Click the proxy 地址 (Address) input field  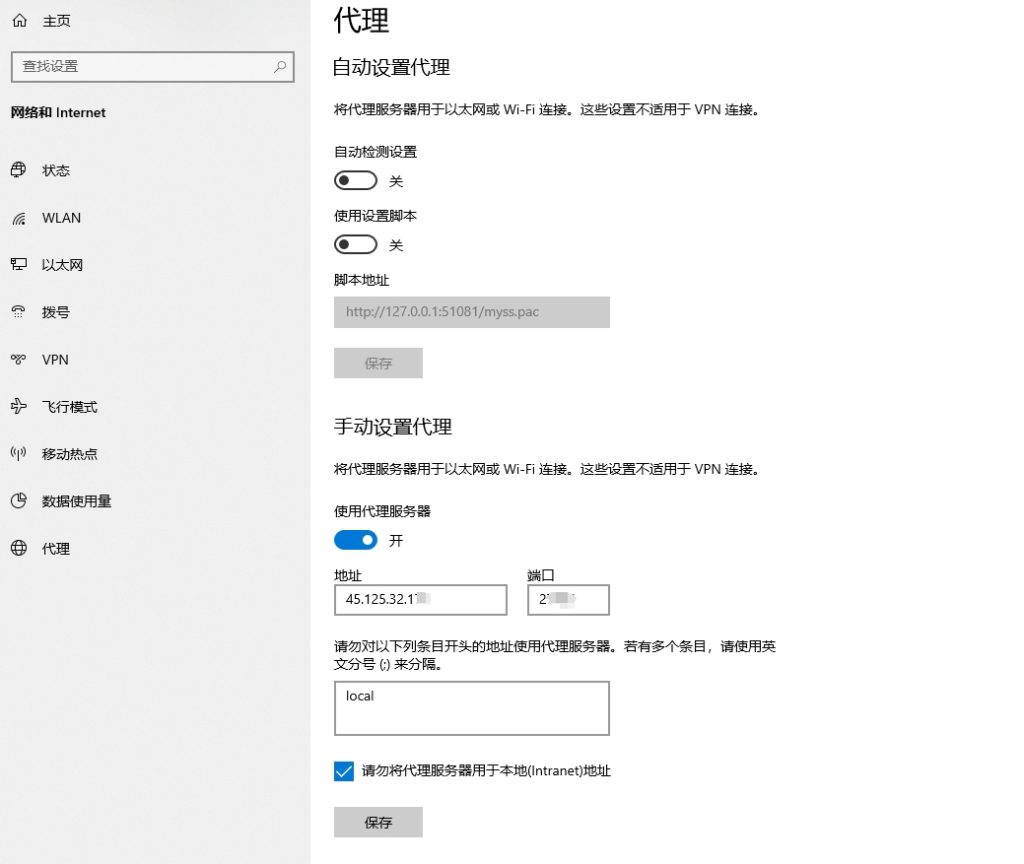(420, 599)
